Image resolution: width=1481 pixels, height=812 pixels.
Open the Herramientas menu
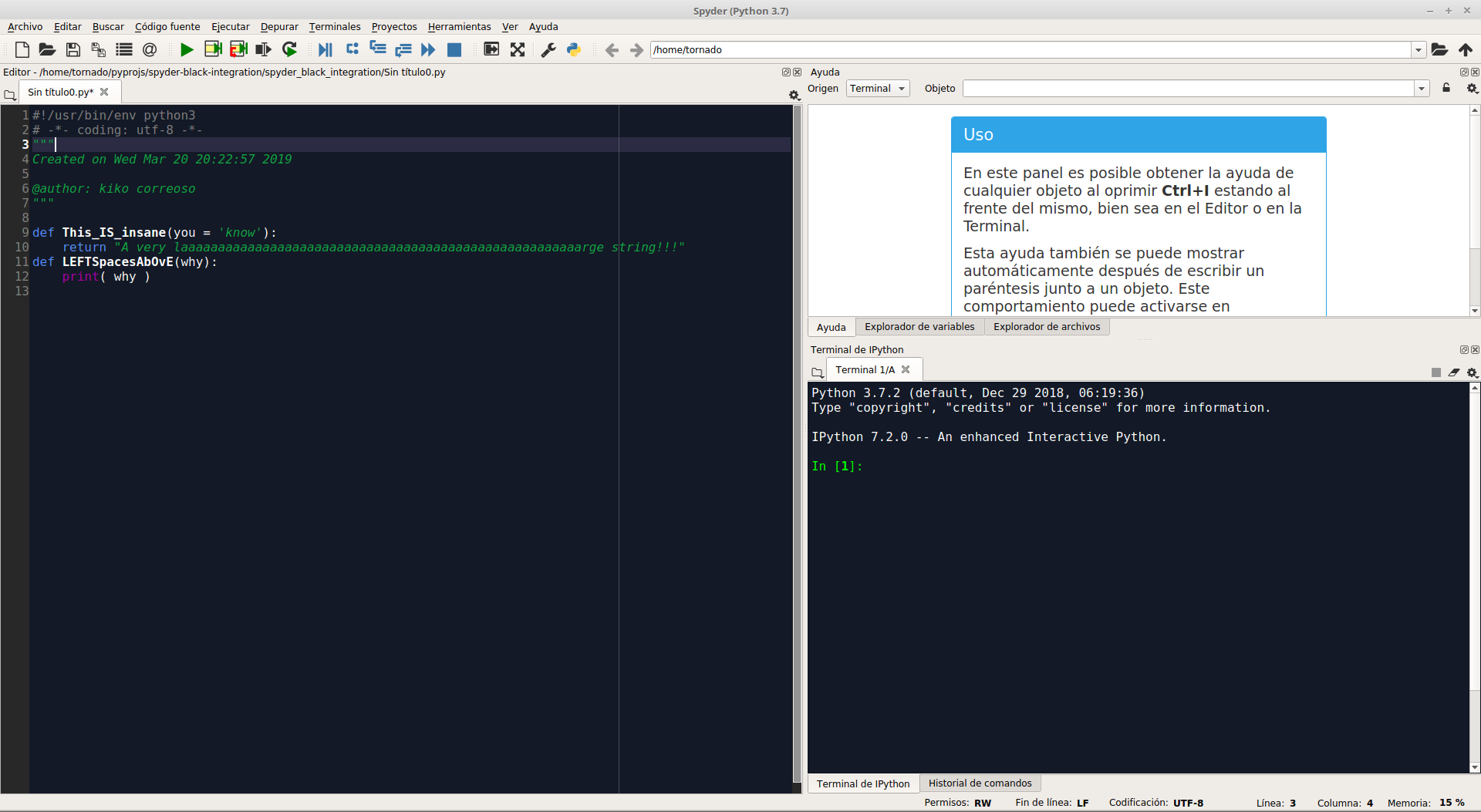(x=460, y=27)
